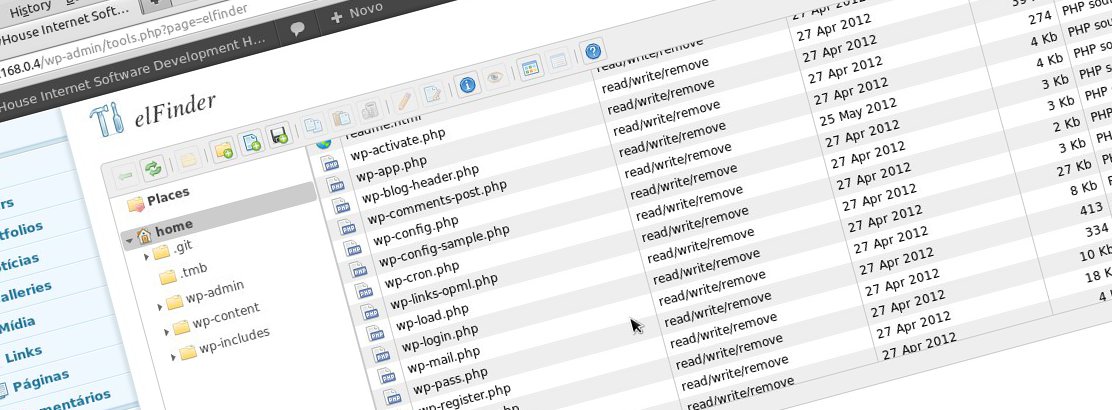The image size is (1112, 410).
Task: Click the floppy disk upload icon
Action: pos(278,135)
